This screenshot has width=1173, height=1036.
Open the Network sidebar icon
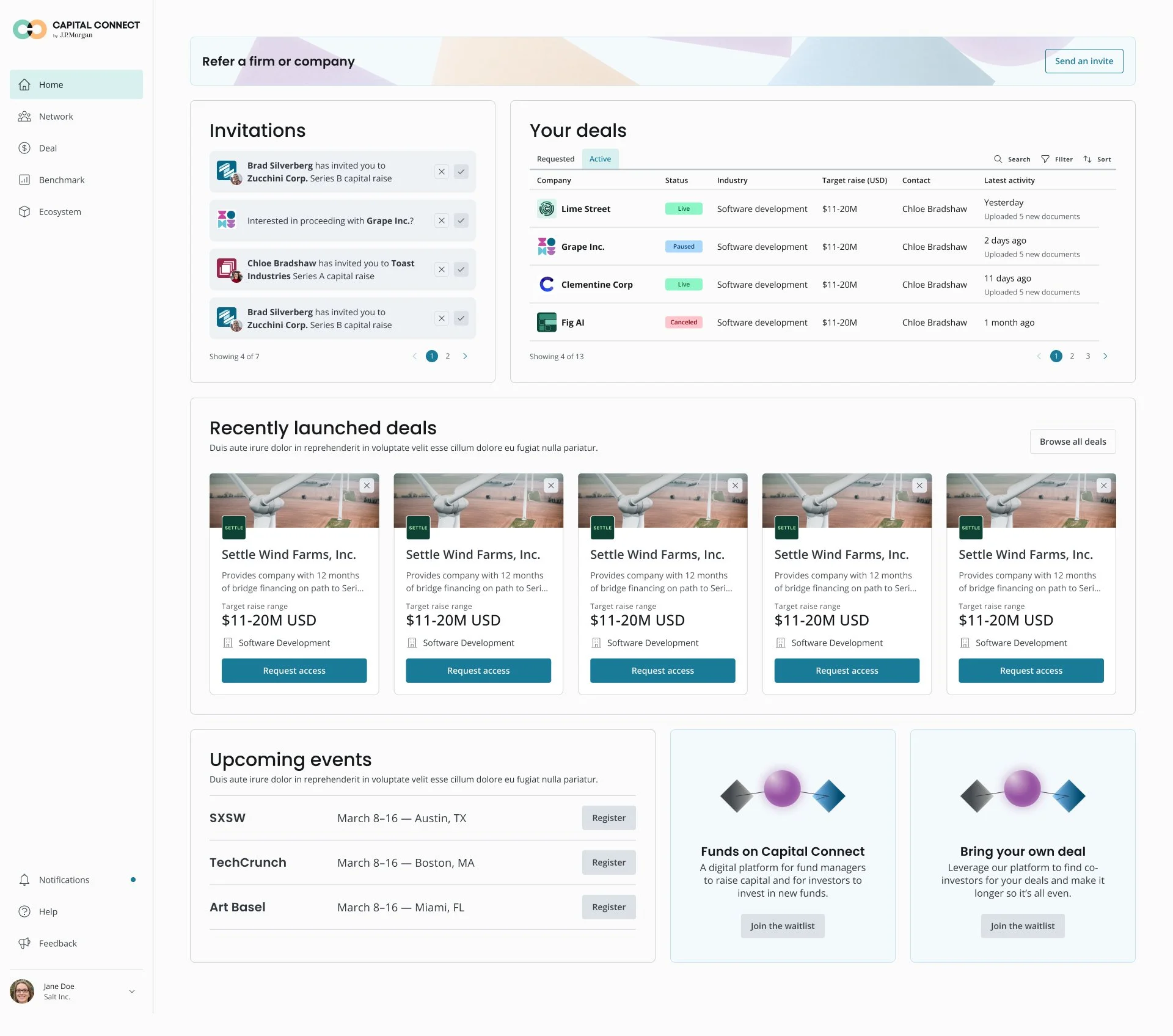[24, 117]
